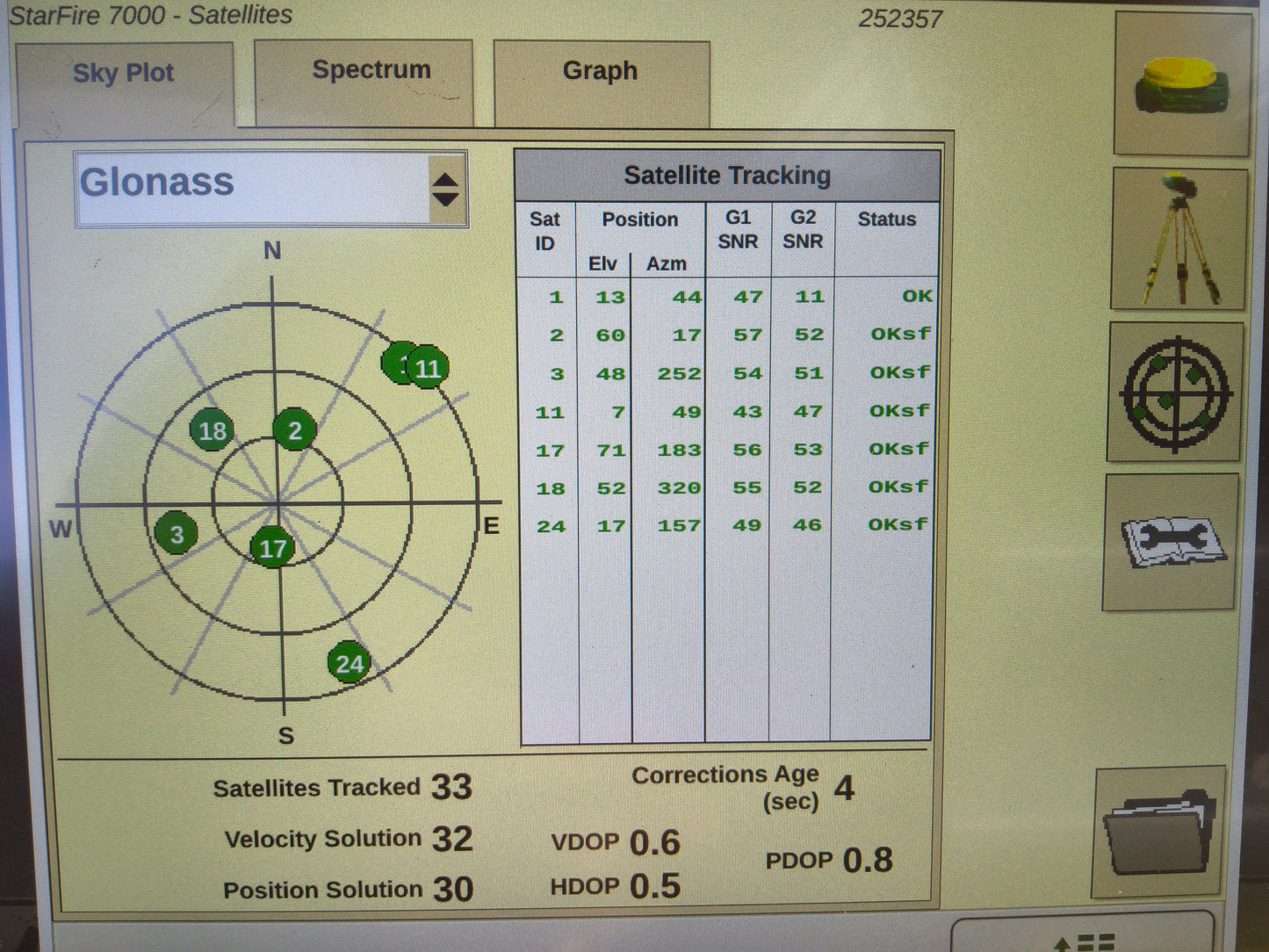Select satellite ID 1 table row
1269x952 pixels.
click(726, 297)
